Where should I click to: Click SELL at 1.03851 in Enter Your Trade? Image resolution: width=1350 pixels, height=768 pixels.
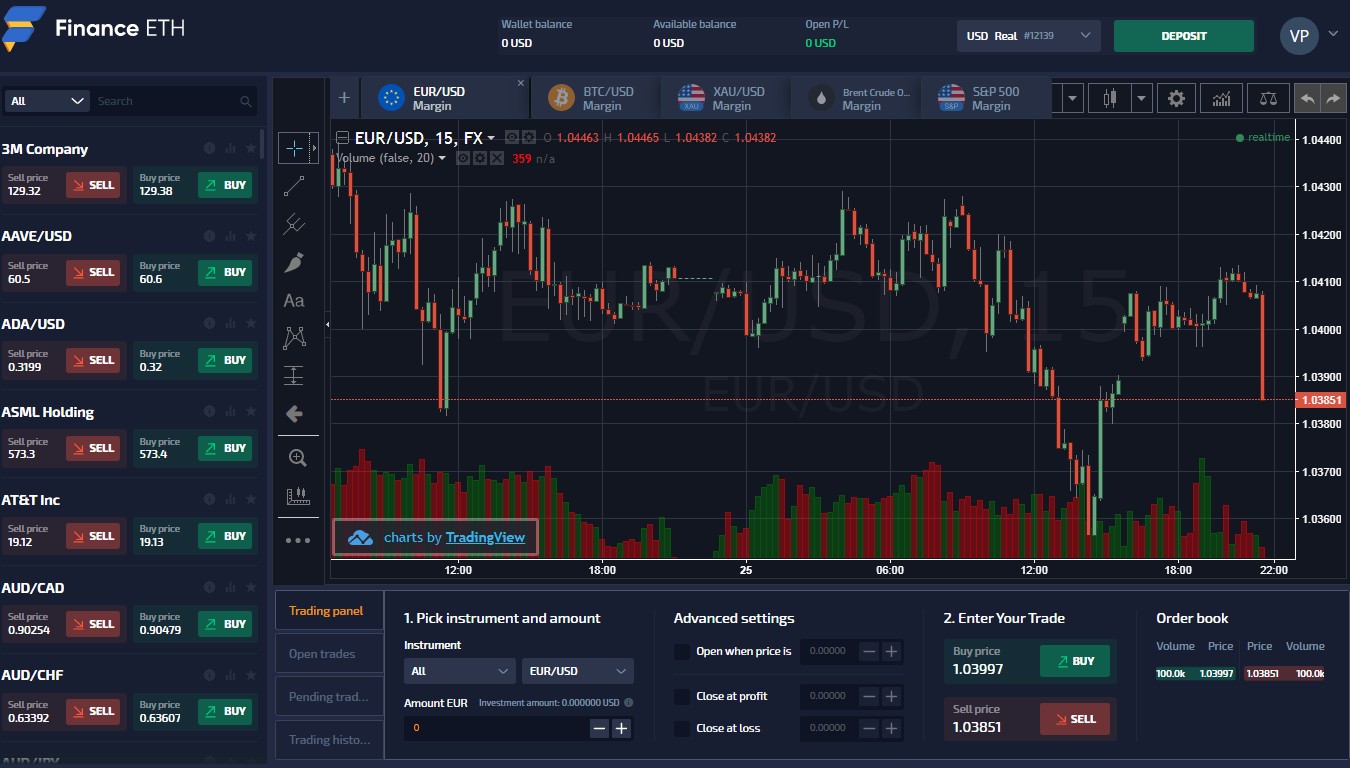click(1075, 719)
